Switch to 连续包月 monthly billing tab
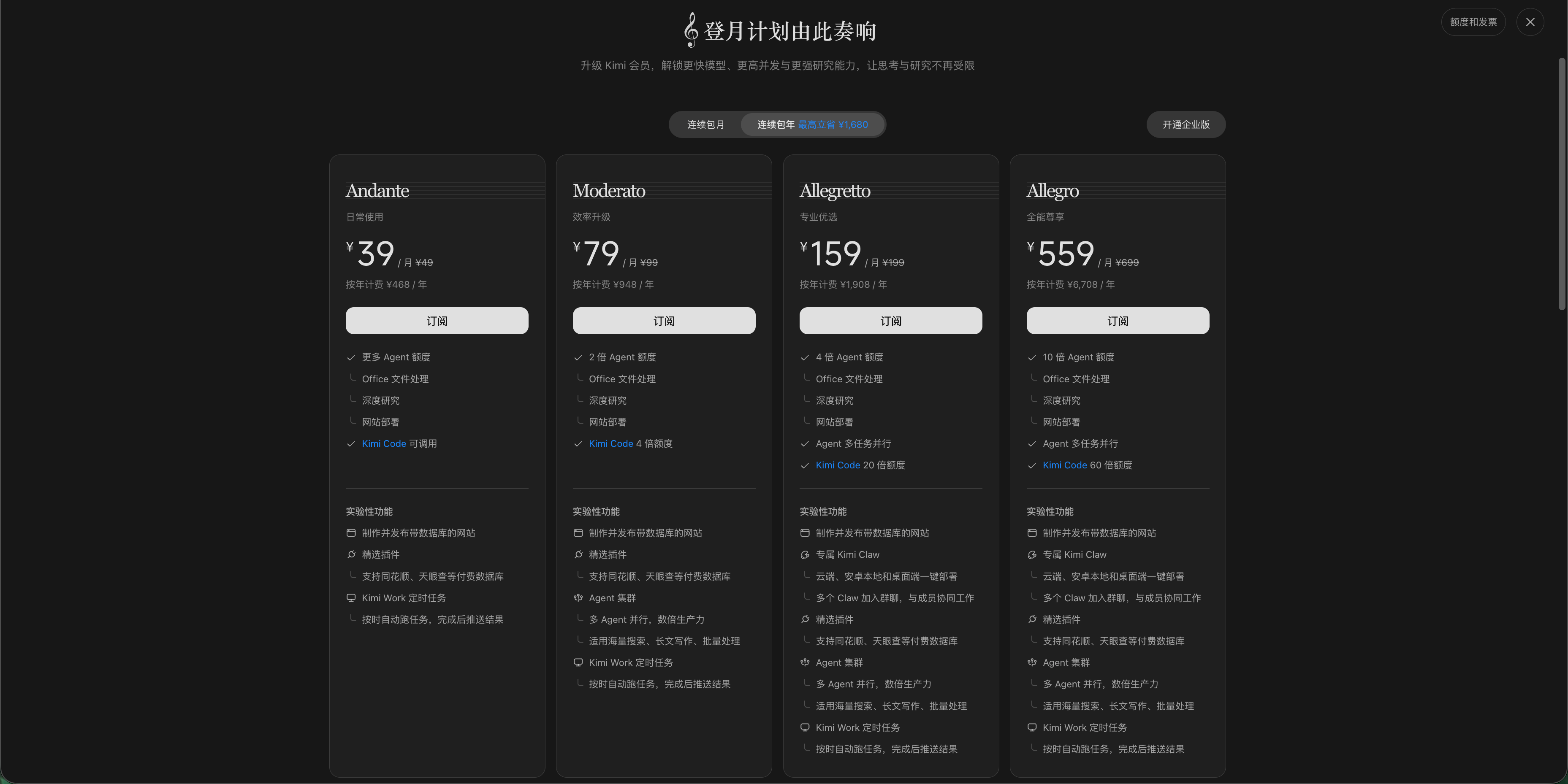Screen dimensions: 1568x784 (705, 124)
